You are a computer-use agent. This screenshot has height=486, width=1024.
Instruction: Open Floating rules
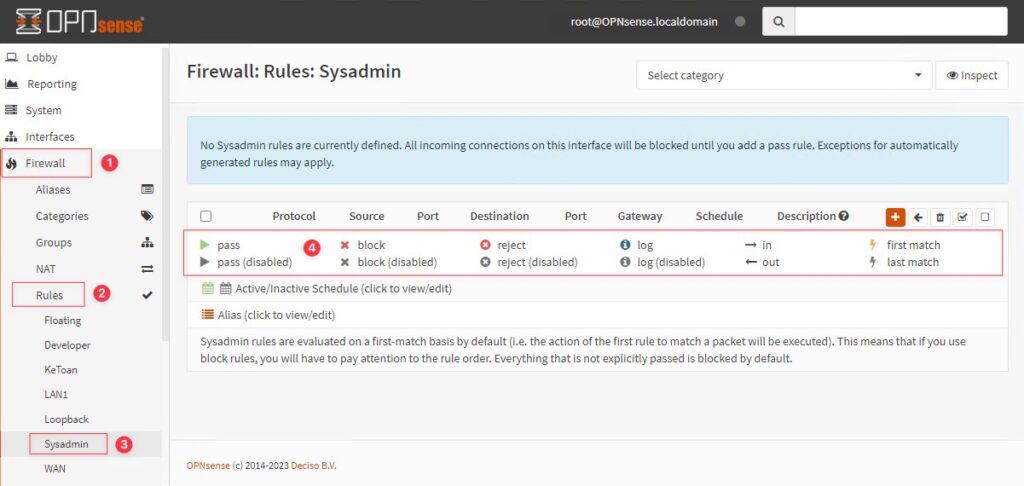63,320
